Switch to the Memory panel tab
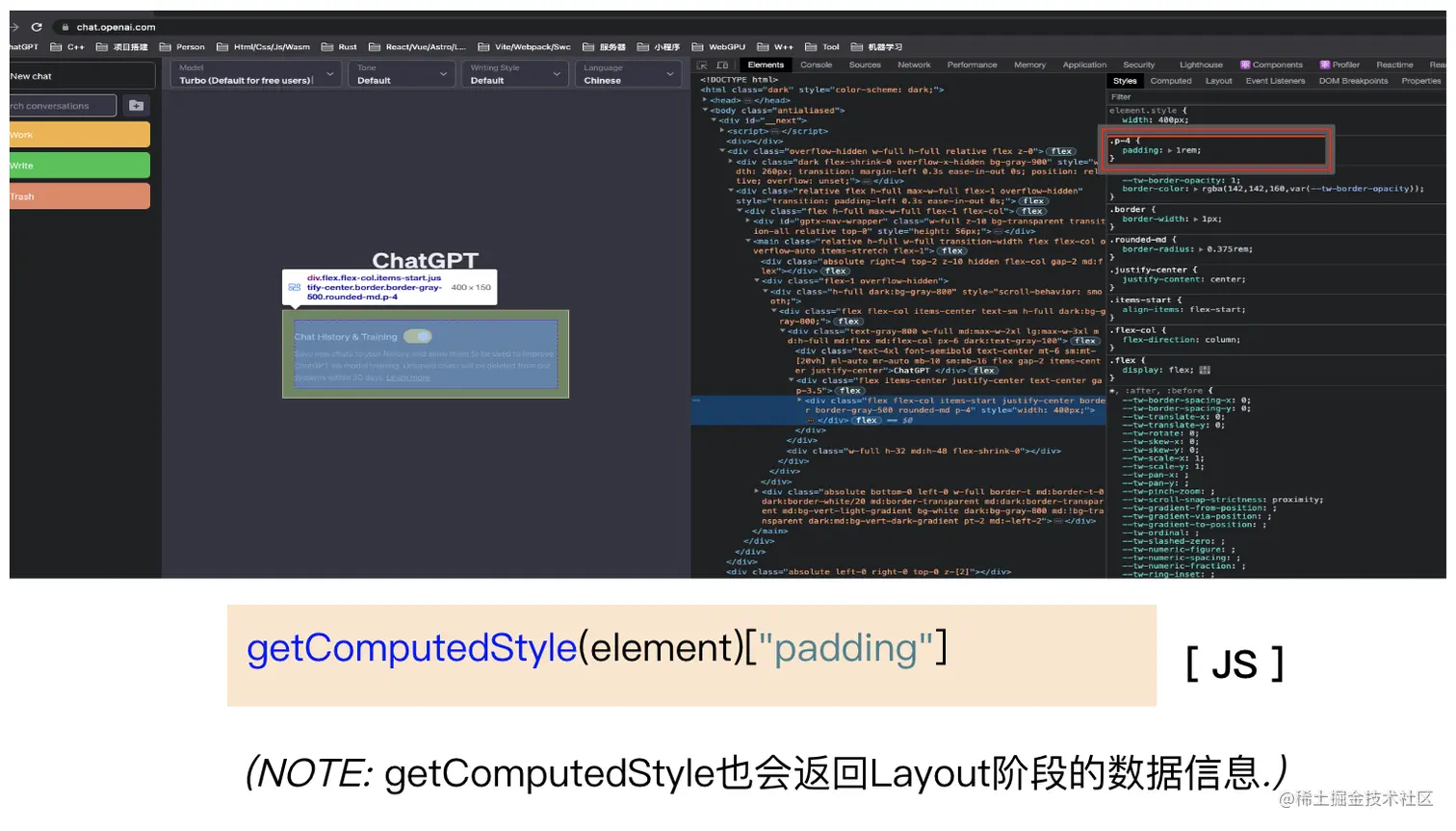1456x831 pixels. 1029,65
